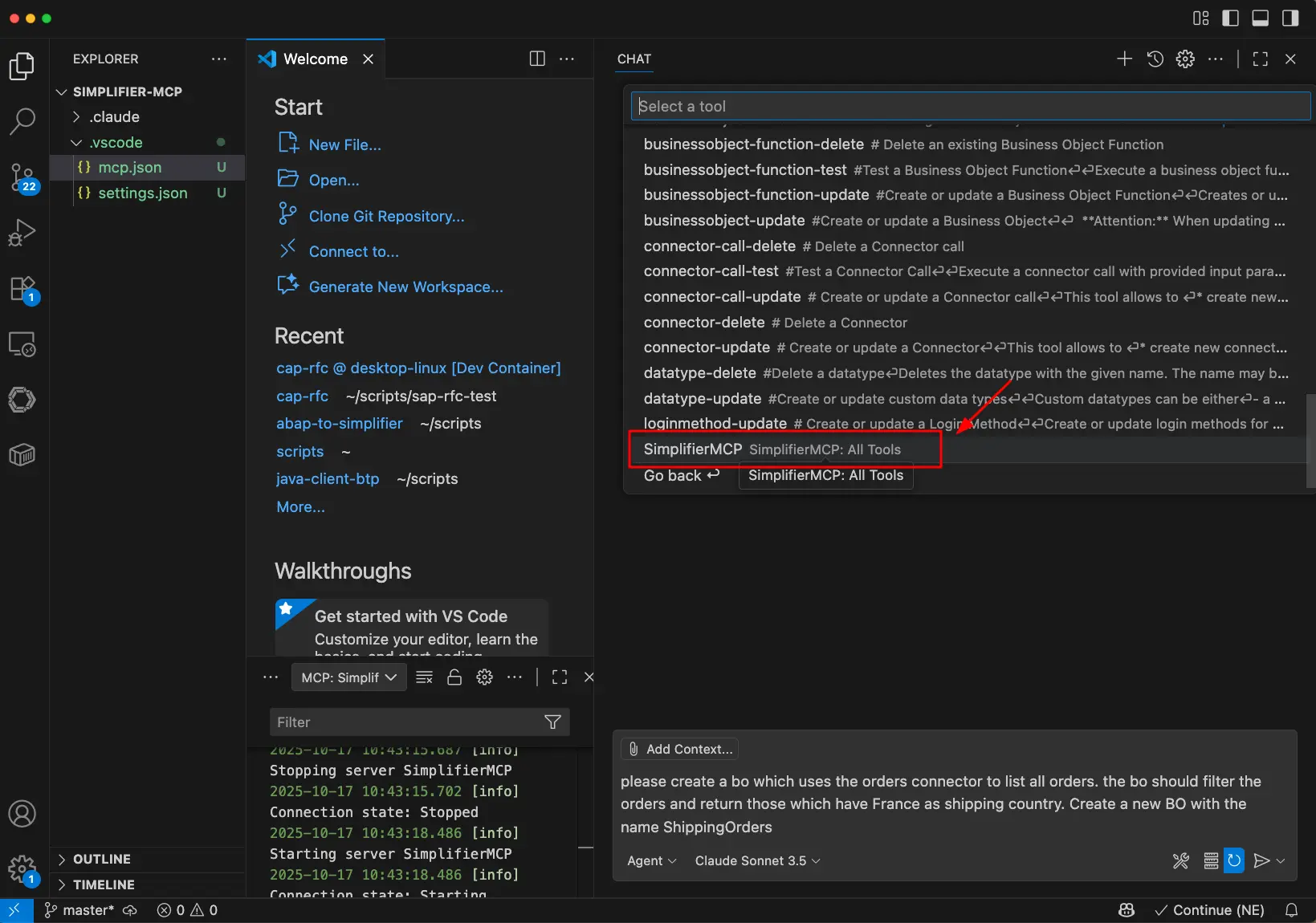This screenshot has width=1316, height=923.
Task: Open Run and Debug view
Action: click(22, 233)
